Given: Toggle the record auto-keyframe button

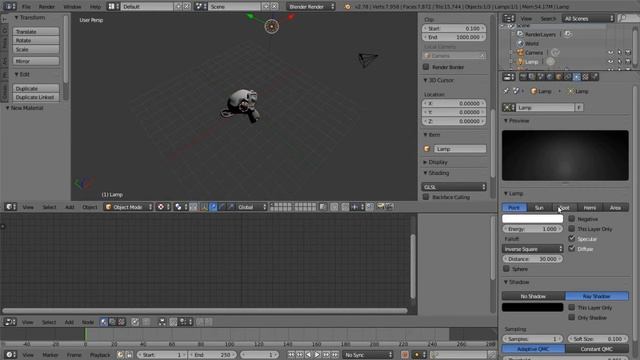Looking at the screenshot, I should coord(404,355).
